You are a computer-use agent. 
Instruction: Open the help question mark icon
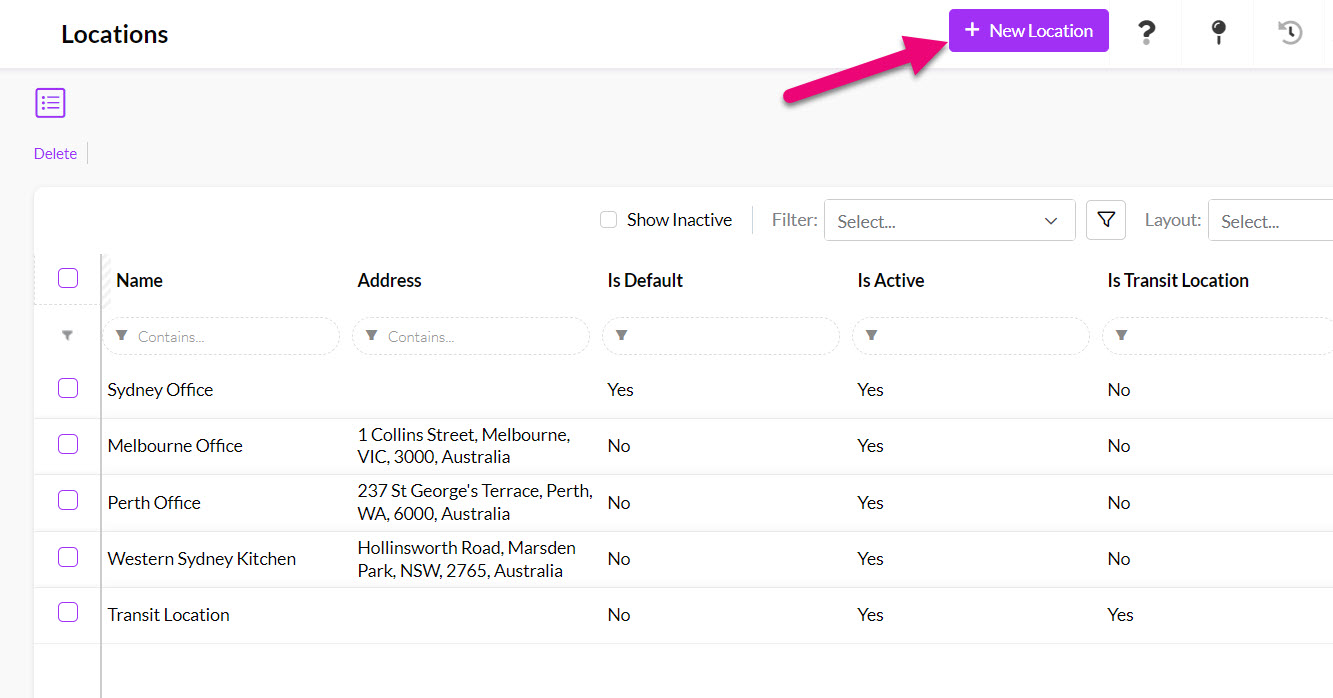1146,33
